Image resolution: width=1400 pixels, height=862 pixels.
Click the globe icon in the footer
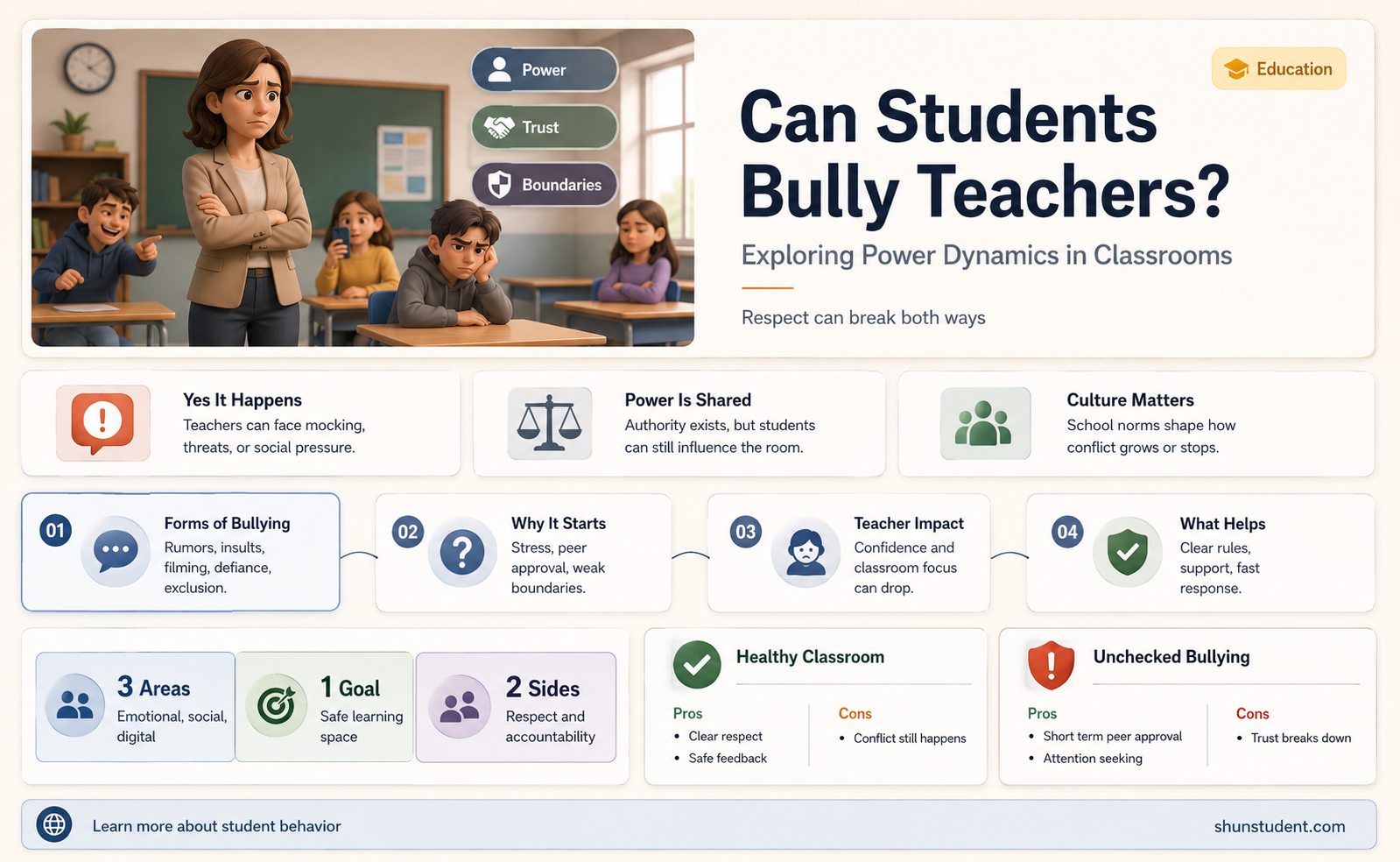(x=54, y=824)
